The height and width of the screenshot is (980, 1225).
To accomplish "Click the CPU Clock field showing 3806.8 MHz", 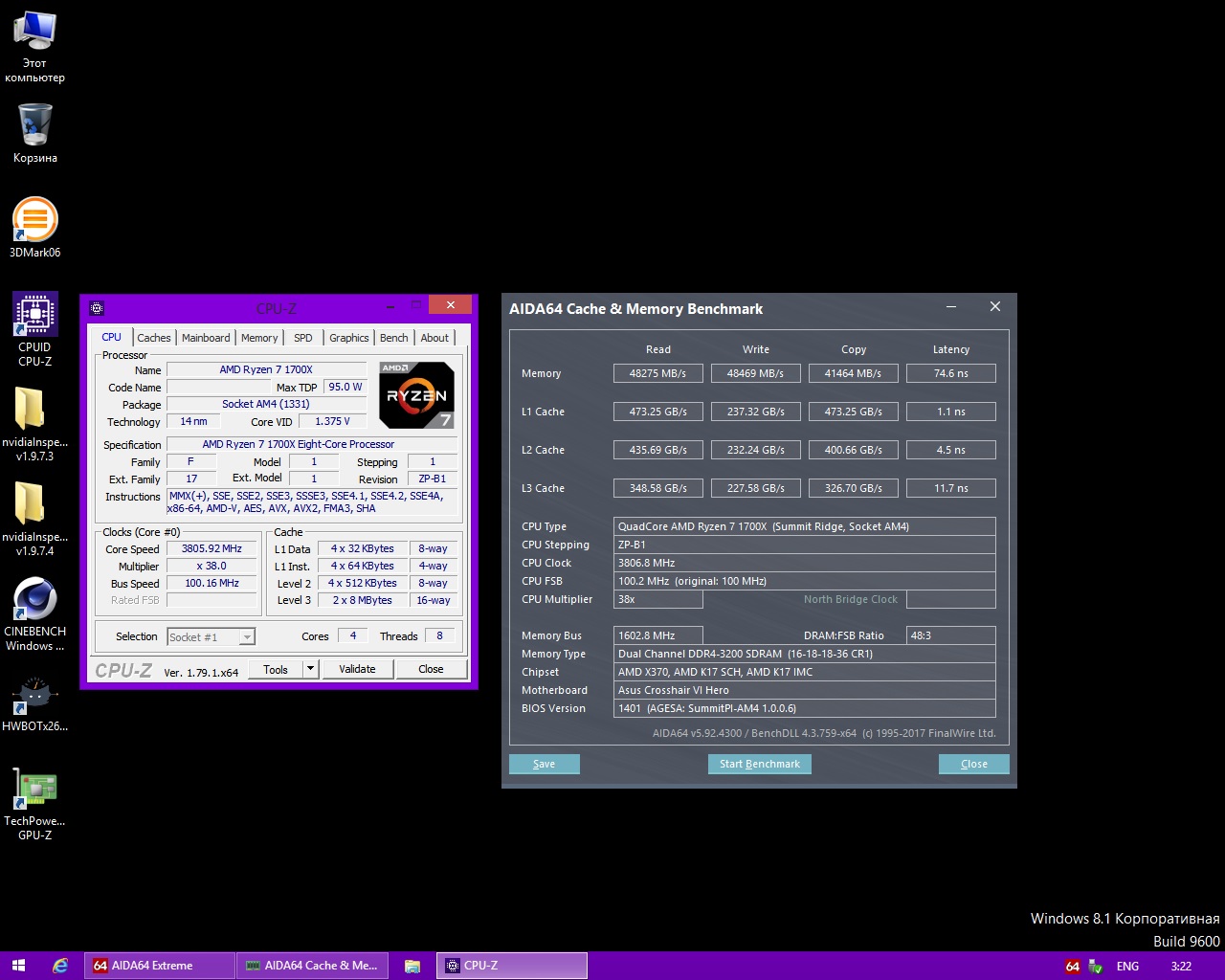I will [805, 563].
